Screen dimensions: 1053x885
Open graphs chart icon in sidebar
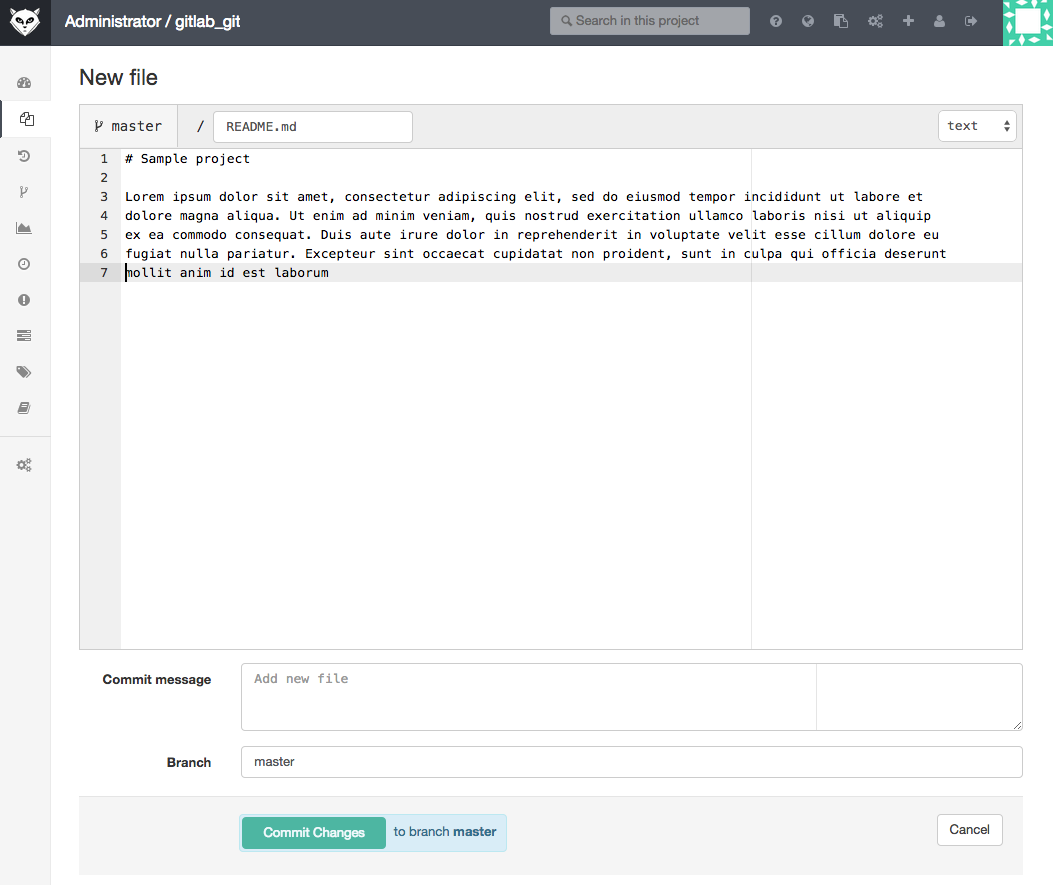coord(24,228)
